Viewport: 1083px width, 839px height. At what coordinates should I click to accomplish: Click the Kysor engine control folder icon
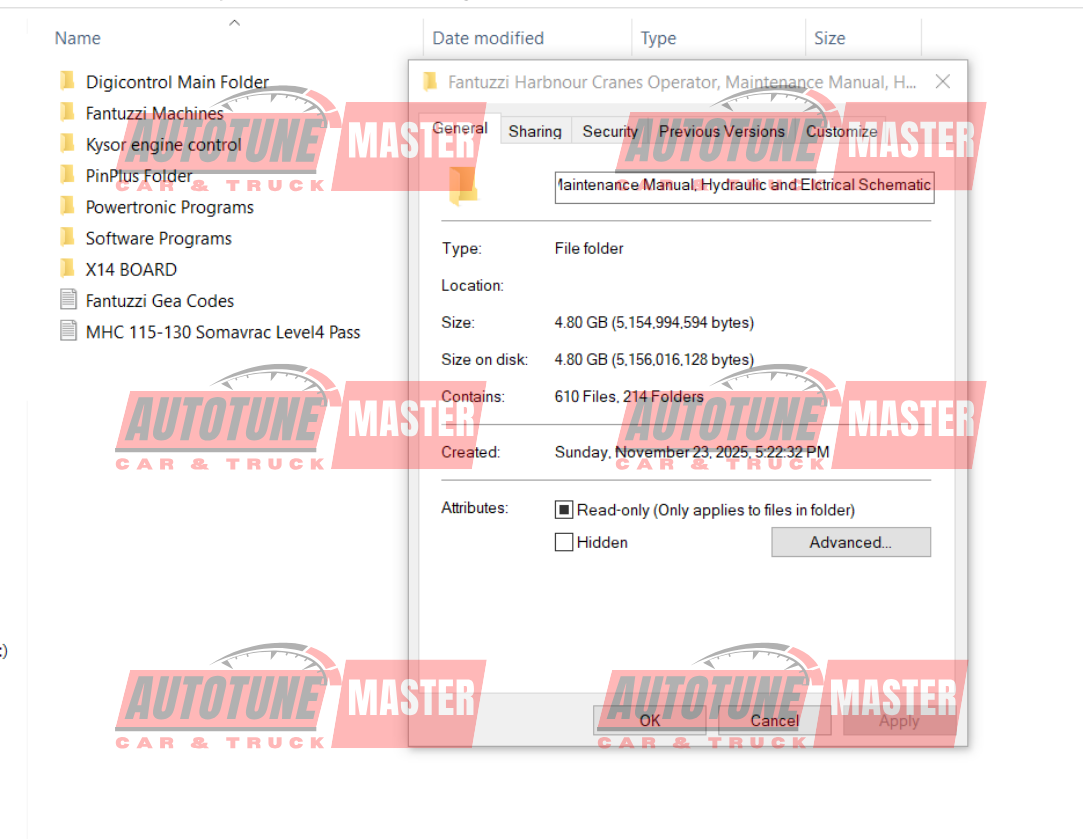(x=68, y=144)
